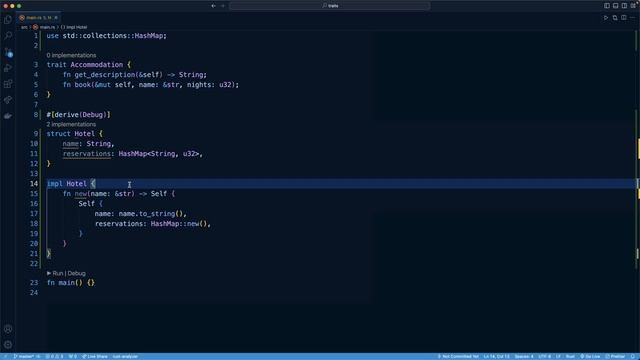The width and height of the screenshot is (640, 360).
Task: Click 'fn main()' on line 23
Action: pyautogui.click(x=64, y=283)
